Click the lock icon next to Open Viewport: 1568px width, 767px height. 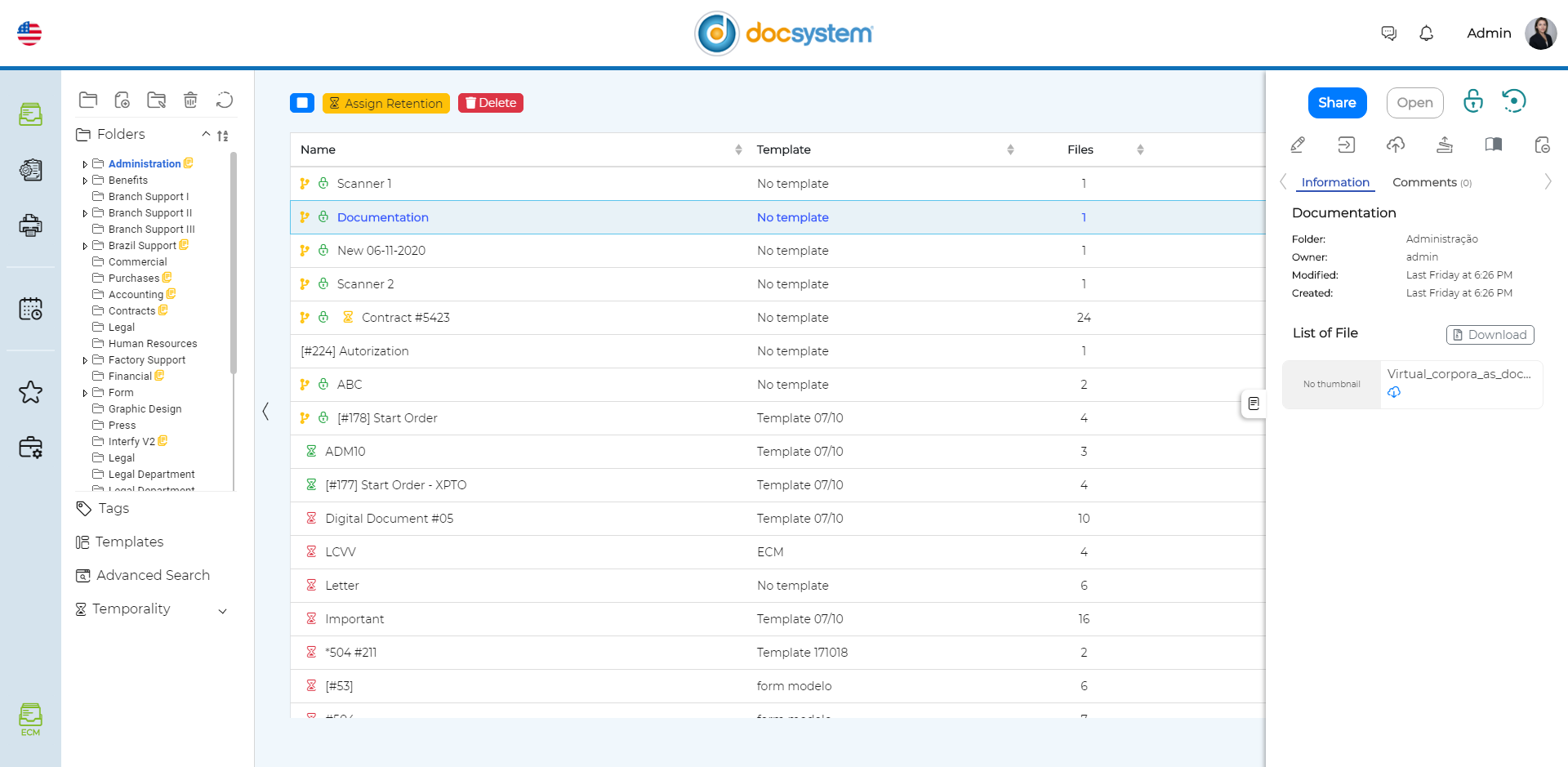click(1472, 101)
